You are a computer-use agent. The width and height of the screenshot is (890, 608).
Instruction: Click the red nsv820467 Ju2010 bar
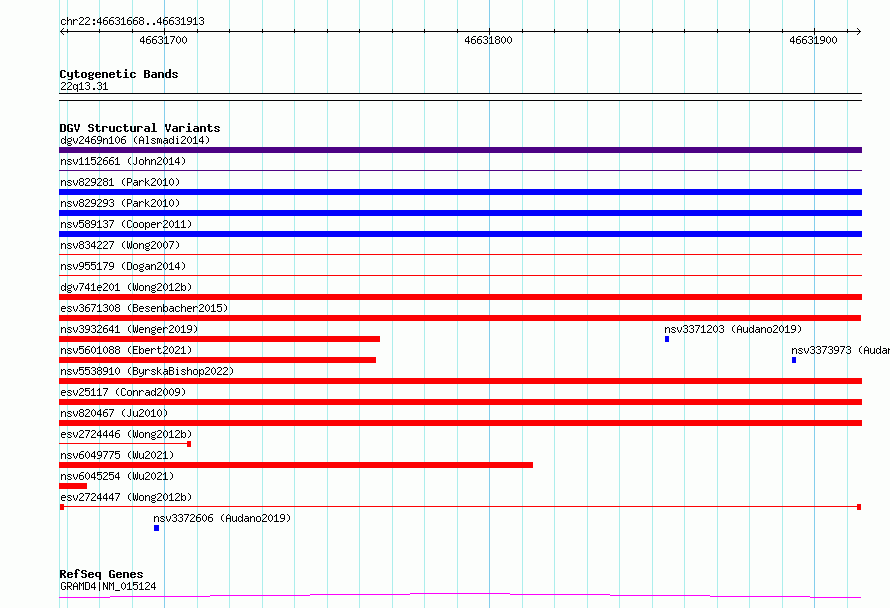coord(460,423)
